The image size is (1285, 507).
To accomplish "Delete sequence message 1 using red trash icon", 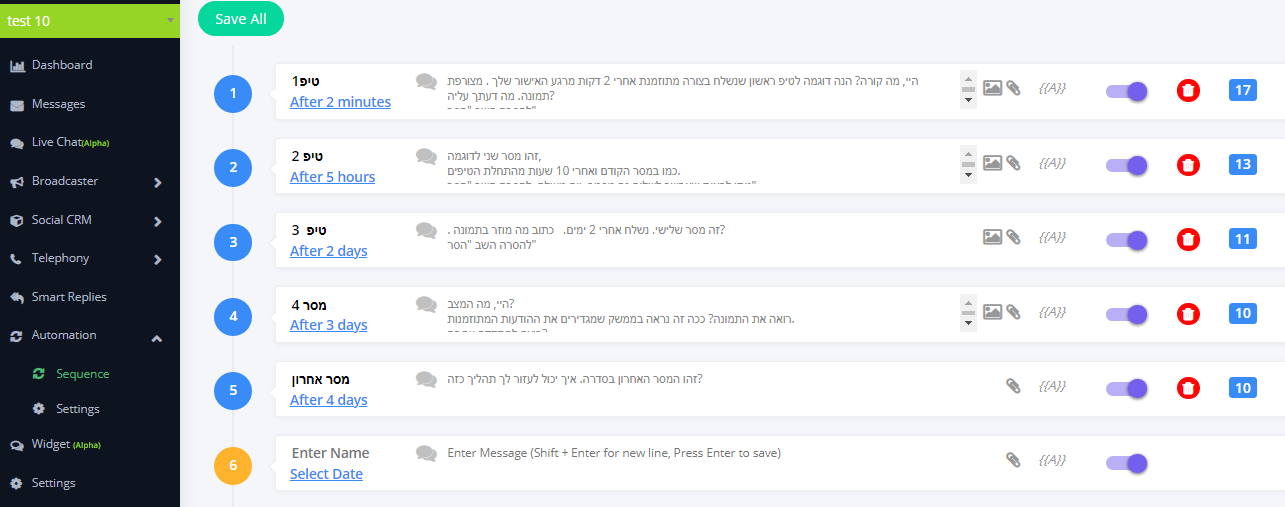I will click(x=1187, y=91).
